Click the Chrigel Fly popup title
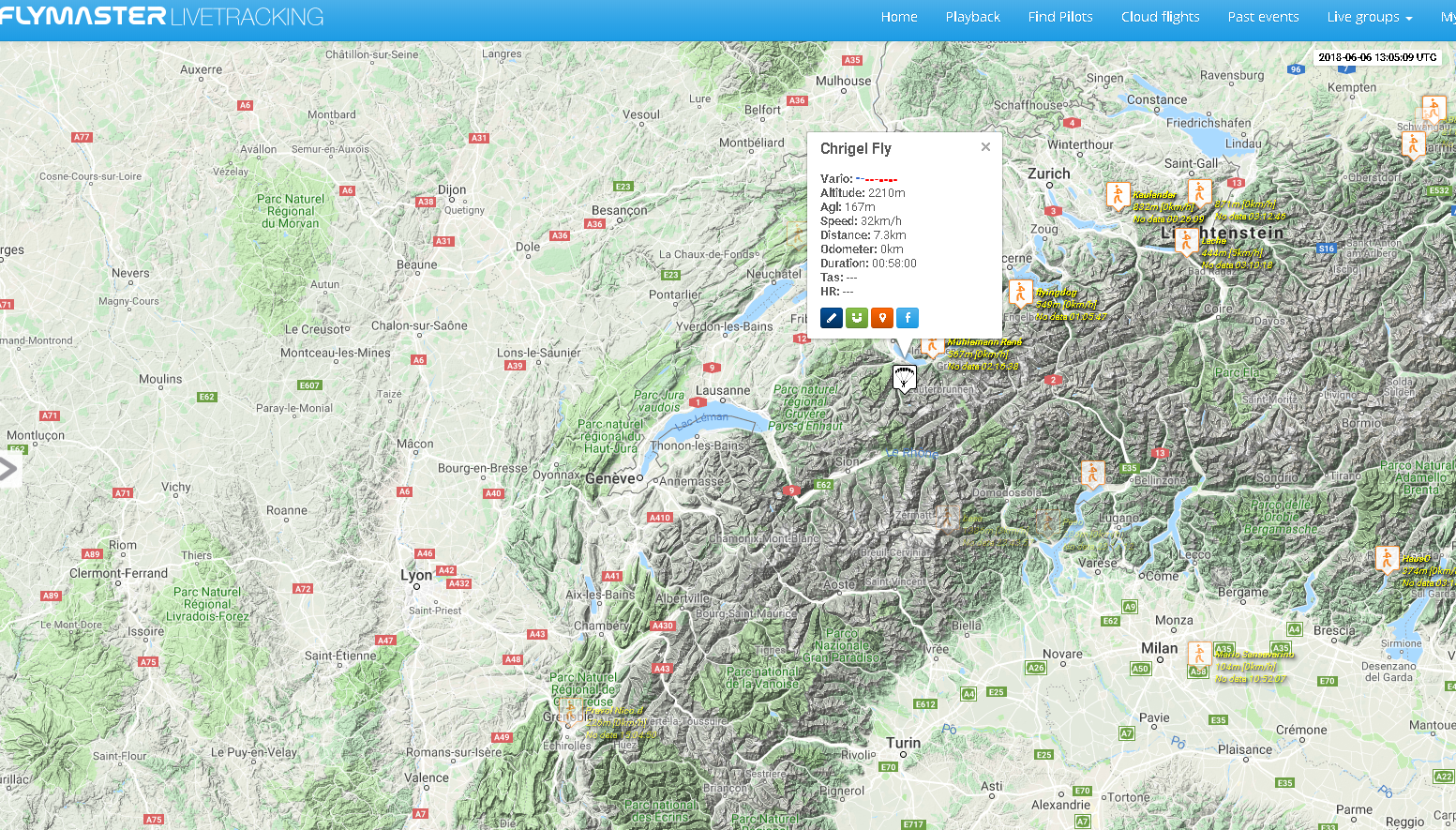This screenshot has height=830, width=1456. (x=856, y=148)
